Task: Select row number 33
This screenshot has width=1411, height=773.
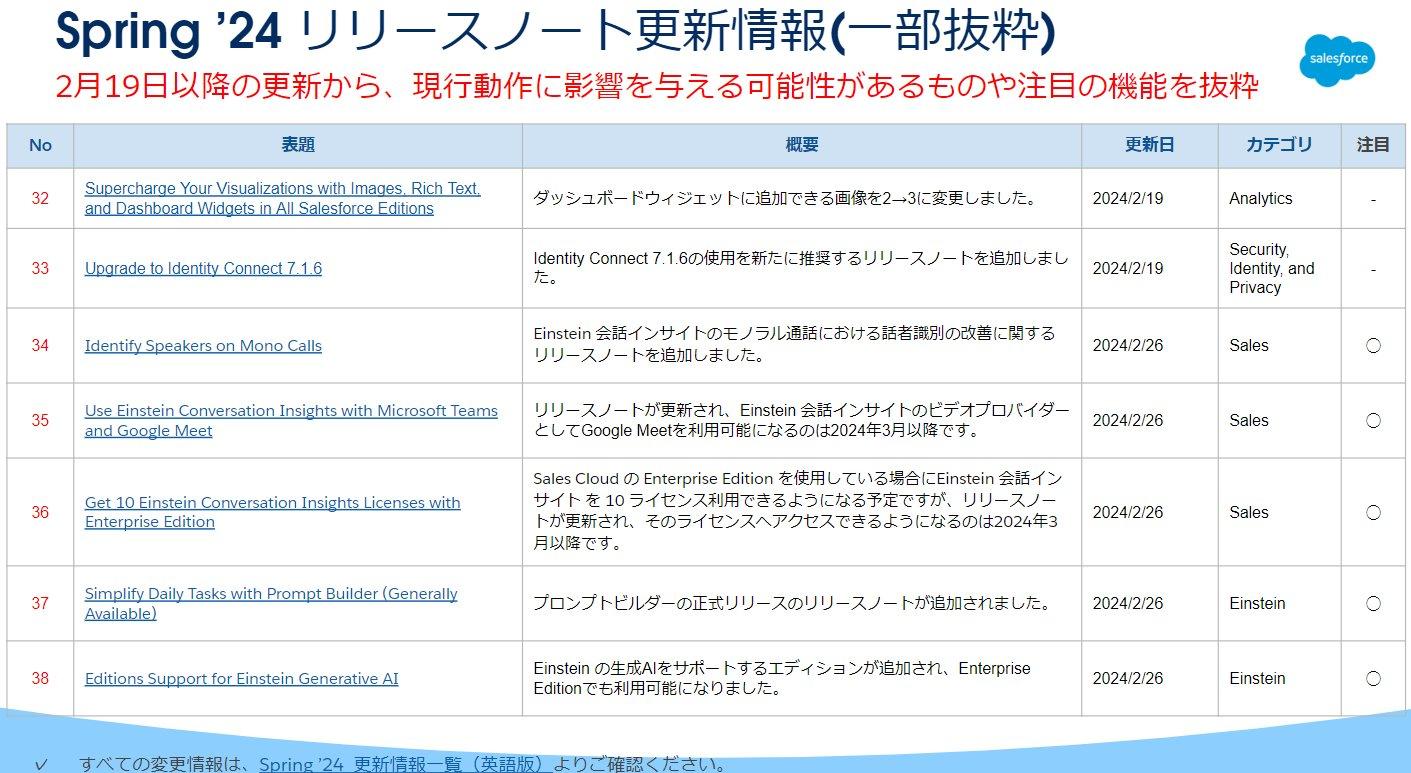Action: (40, 268)
